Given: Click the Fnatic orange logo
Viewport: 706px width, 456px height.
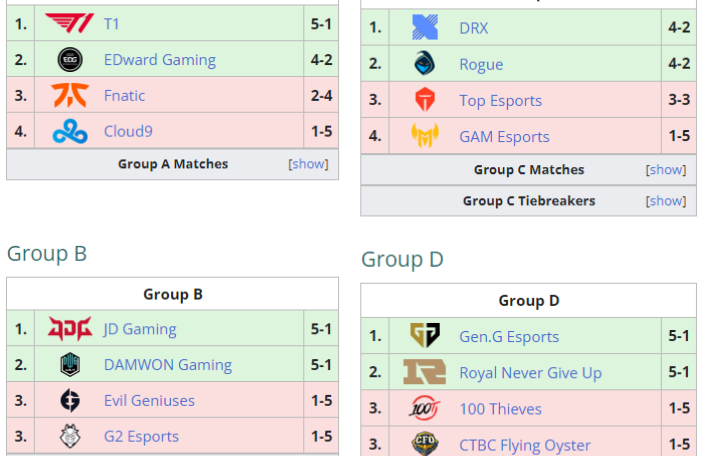Looking at the screenshot, I should coord(70,95).
